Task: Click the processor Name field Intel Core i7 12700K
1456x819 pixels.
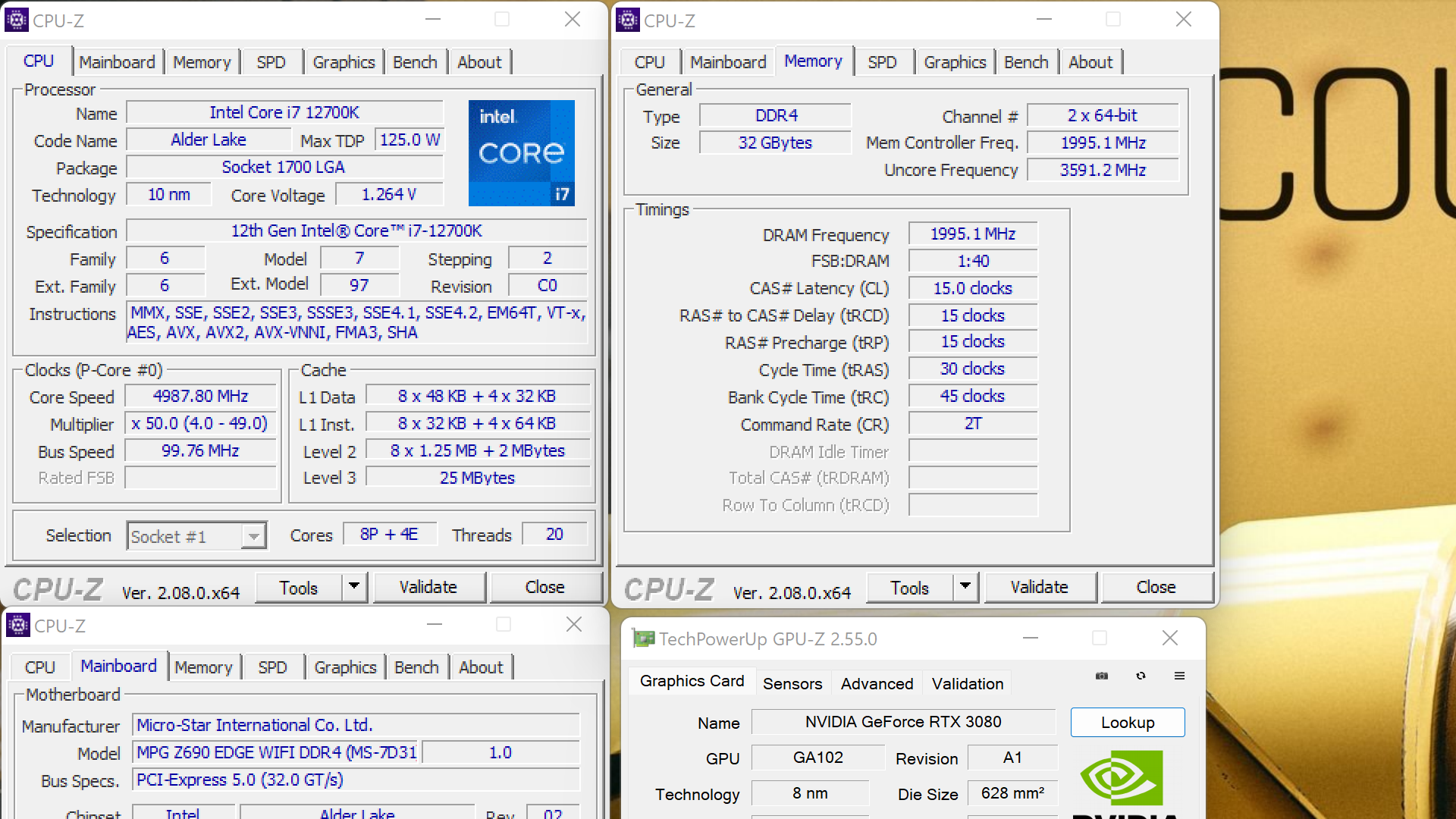Action: click(284, 112)
